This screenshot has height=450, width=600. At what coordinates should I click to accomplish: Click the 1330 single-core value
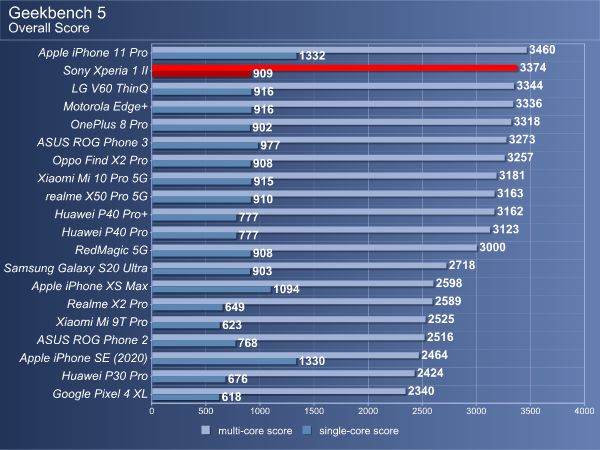(x=312, y=362)
